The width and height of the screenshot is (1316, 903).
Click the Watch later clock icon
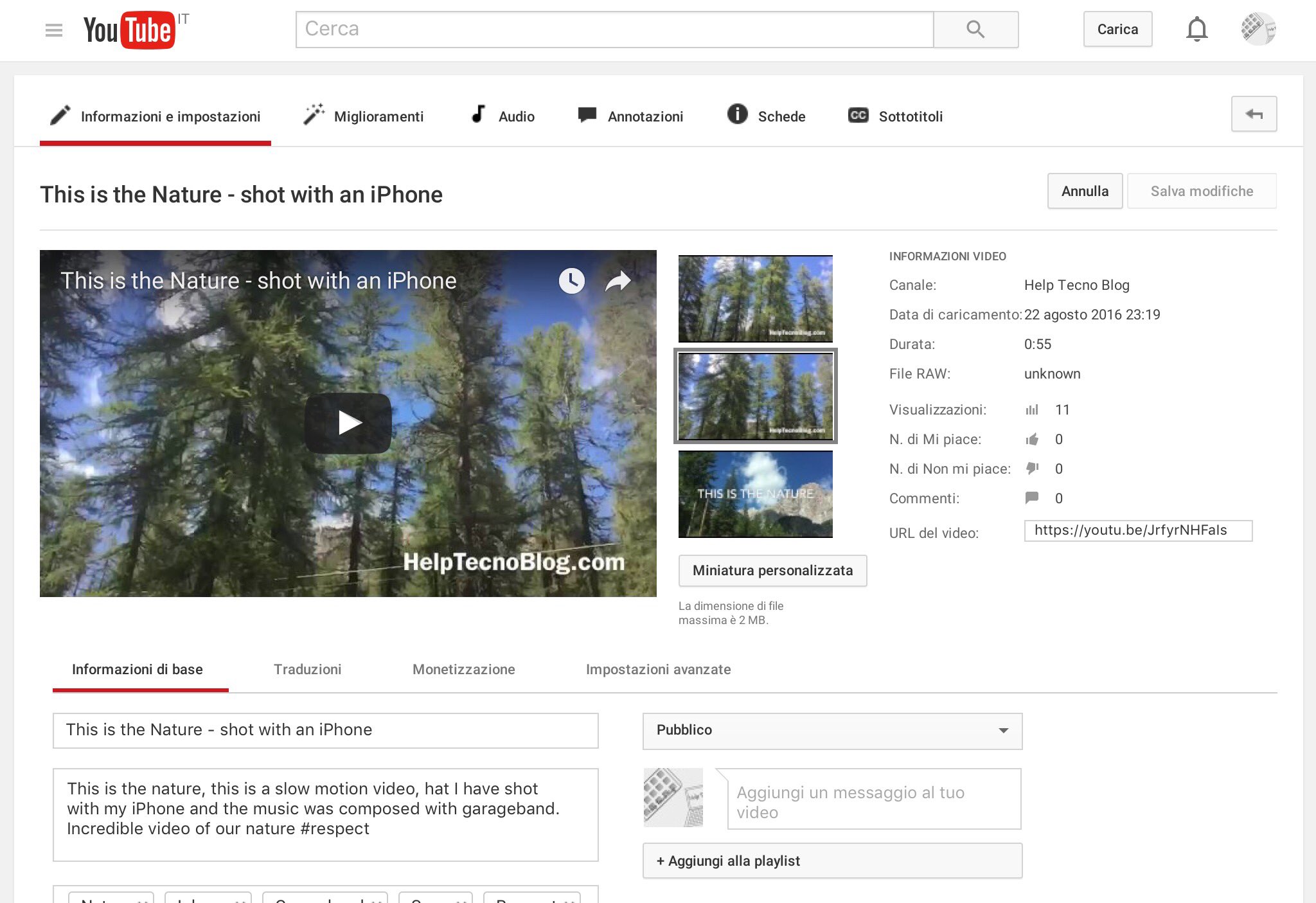click(571, 281)
